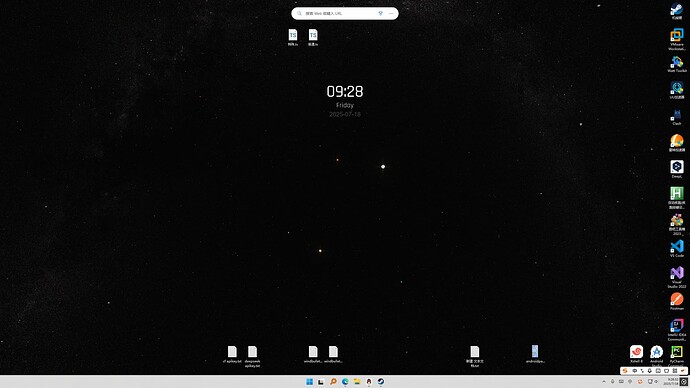Screen dimensions: 690x388
Task: Open the soft keyboard from IME toolbar
Action: pos(658,371)
